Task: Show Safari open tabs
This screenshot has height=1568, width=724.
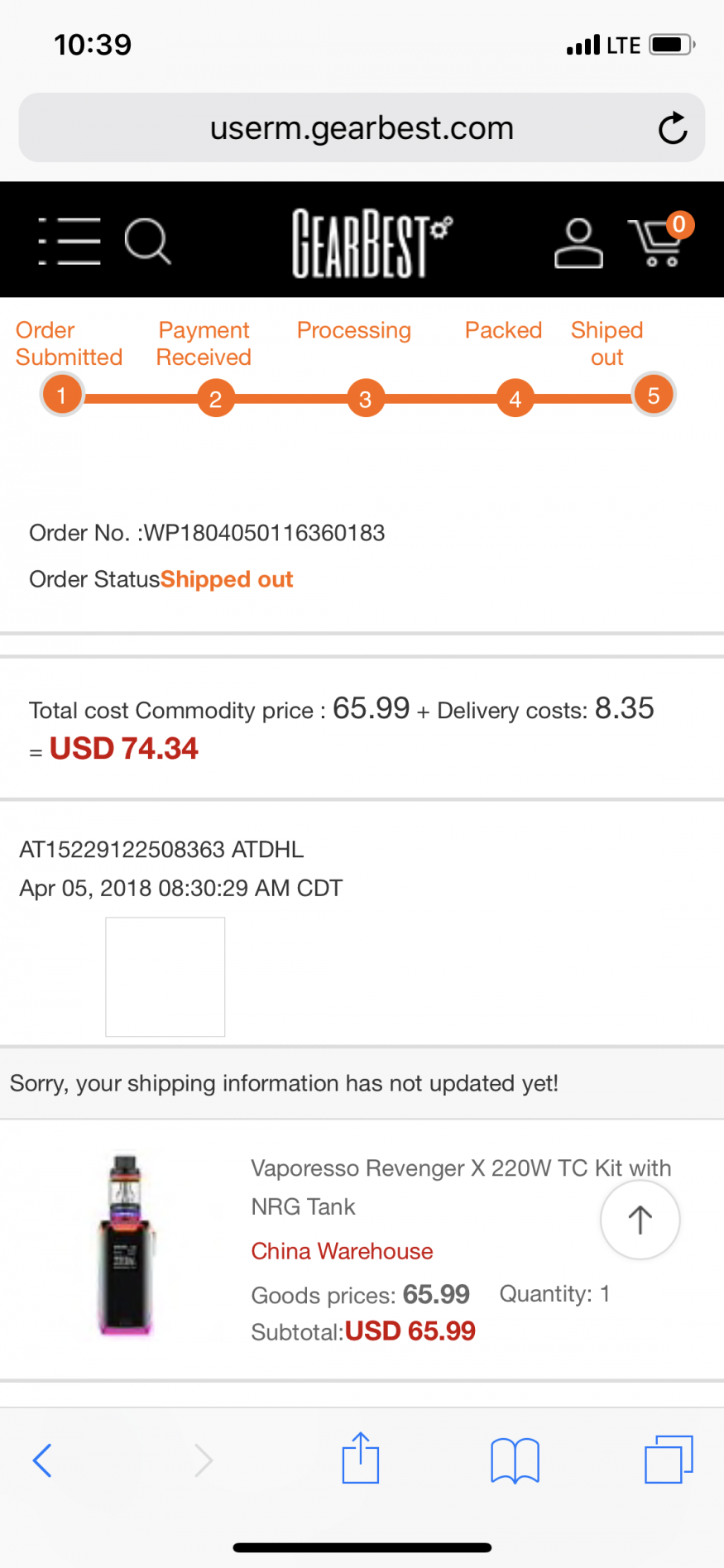Action: 669,1460
